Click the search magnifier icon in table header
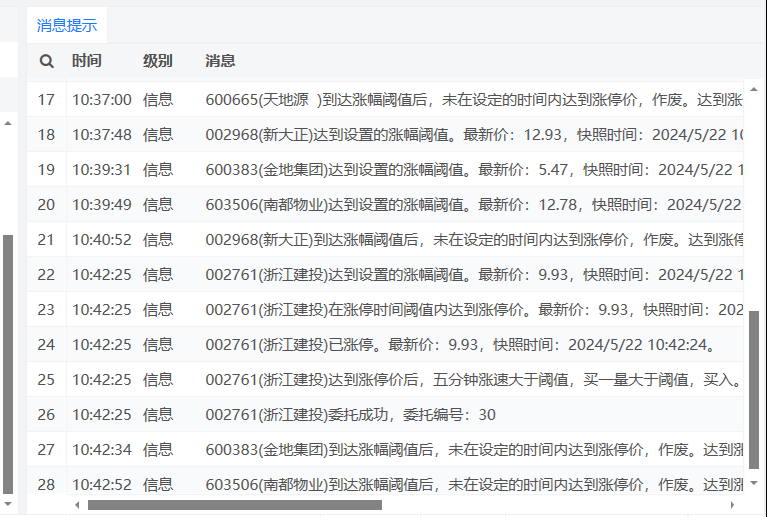 (46, 61)
